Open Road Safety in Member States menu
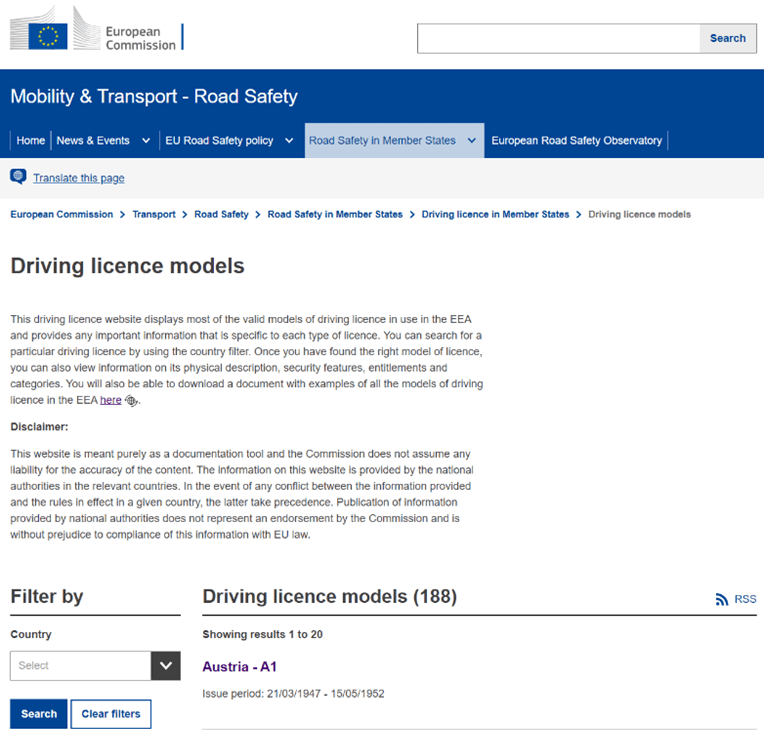 pyautogui.click(x=382, y=141)
